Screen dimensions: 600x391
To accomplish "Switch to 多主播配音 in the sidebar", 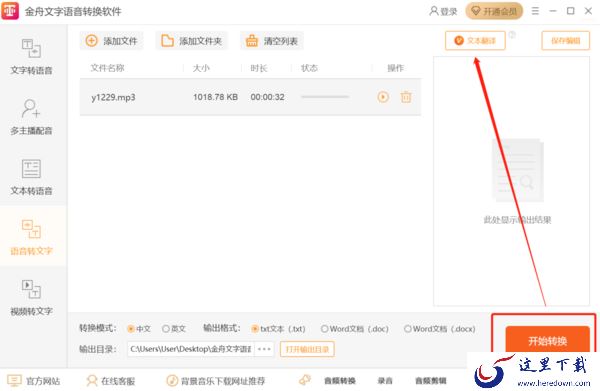I will (x=31, y=117).
